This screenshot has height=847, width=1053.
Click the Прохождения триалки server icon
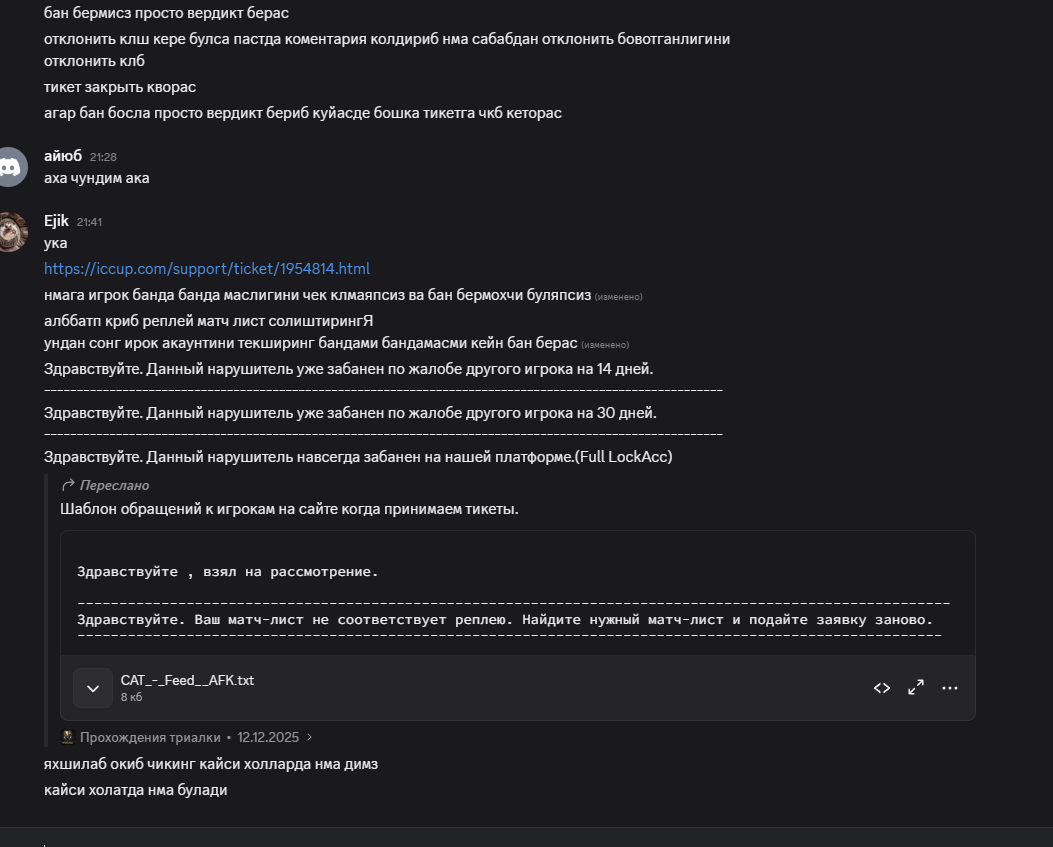(x=68, y=737)
